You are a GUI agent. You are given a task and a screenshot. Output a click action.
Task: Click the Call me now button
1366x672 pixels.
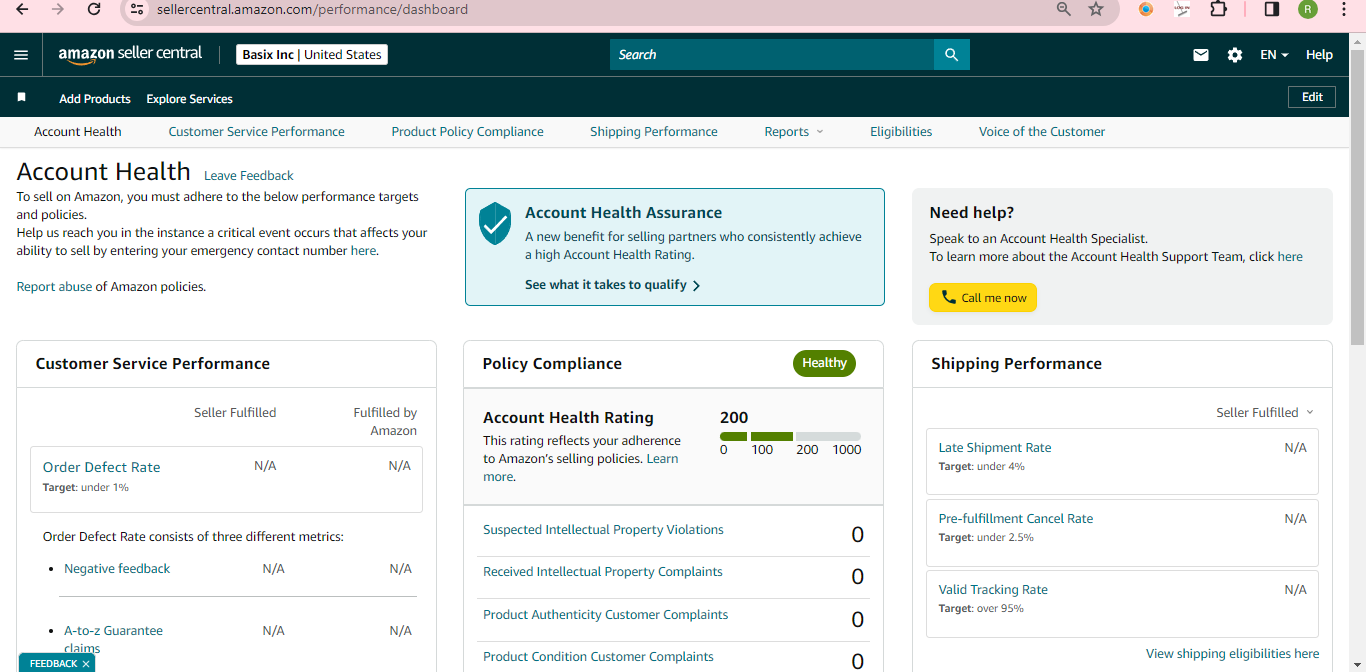tap(983, 298)
